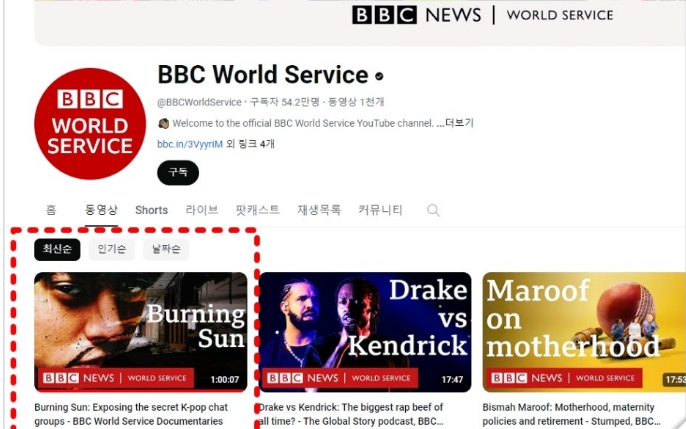Click the BBC News World Service banner logo
This screenshot has width=686, height=429.
[x=483, y=15]
